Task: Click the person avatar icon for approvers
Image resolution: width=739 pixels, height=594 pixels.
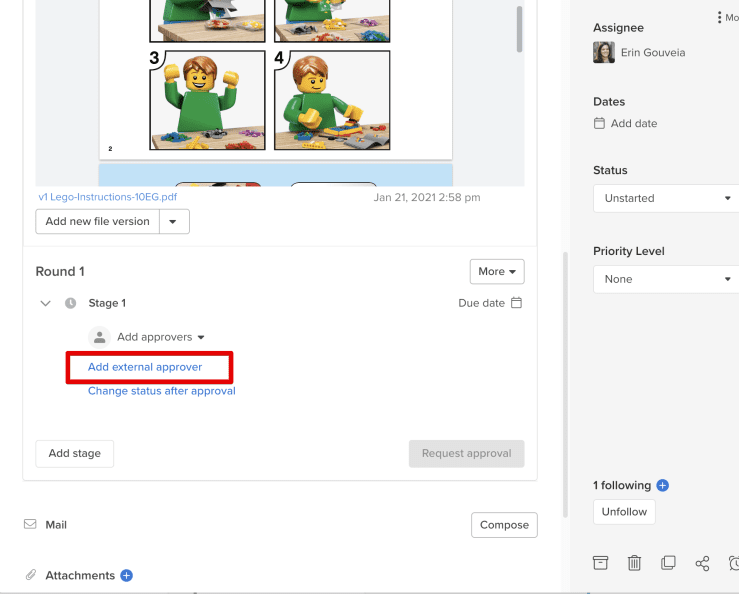Action: click(x=99, y=337)
